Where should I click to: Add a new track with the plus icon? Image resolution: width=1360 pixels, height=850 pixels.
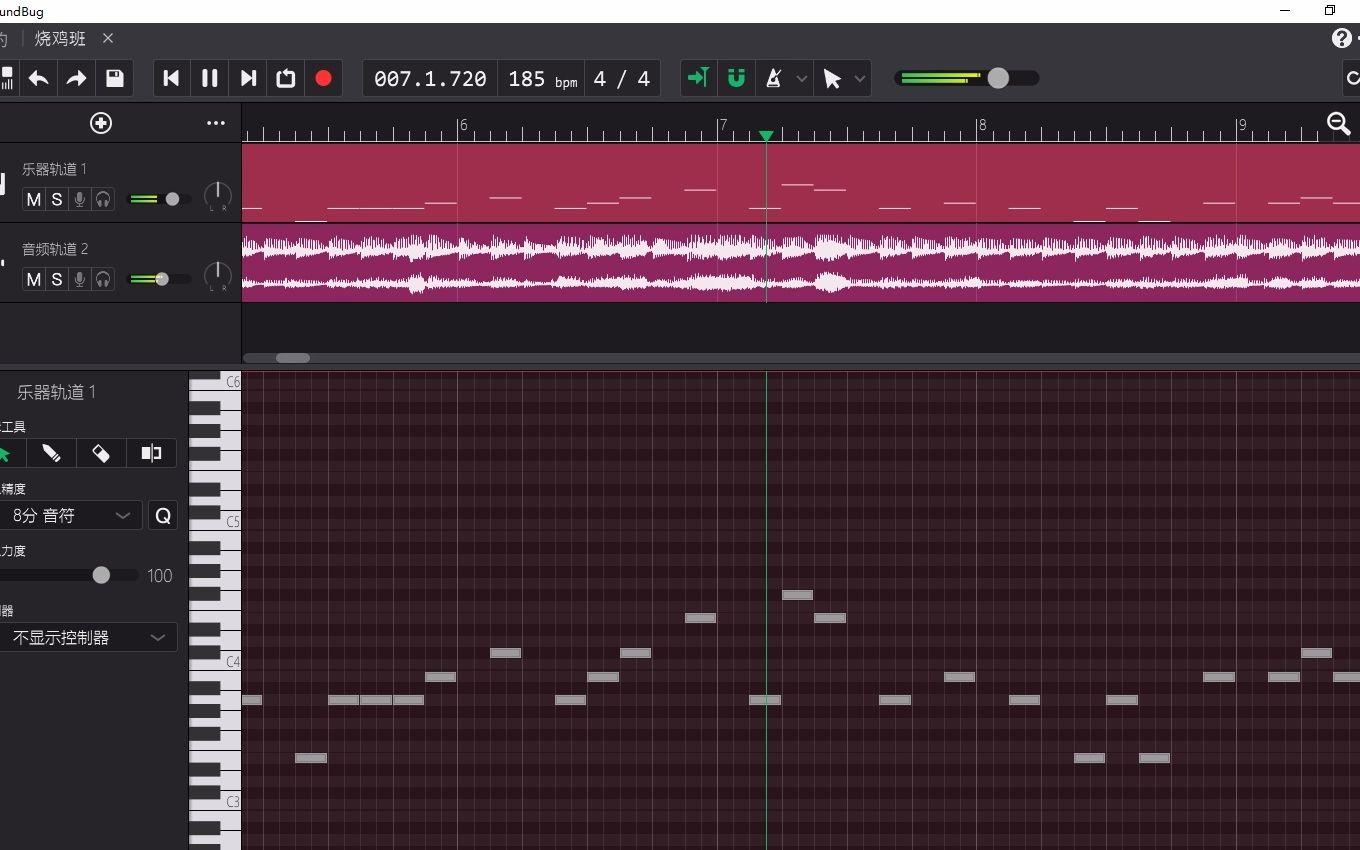101,123
